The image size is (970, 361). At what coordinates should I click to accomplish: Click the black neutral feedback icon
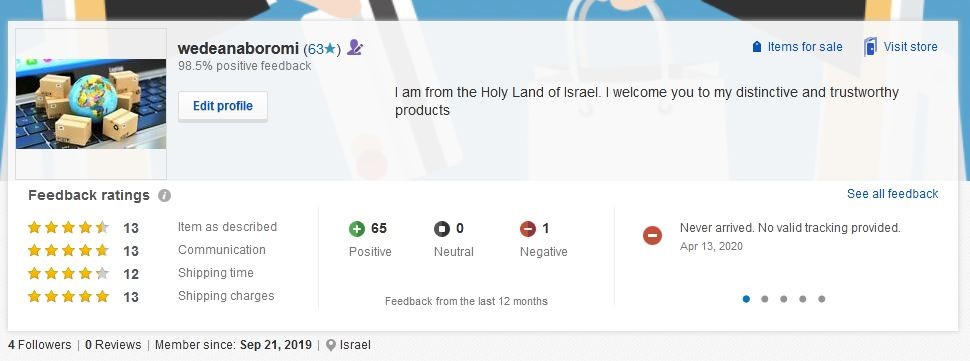442,229
